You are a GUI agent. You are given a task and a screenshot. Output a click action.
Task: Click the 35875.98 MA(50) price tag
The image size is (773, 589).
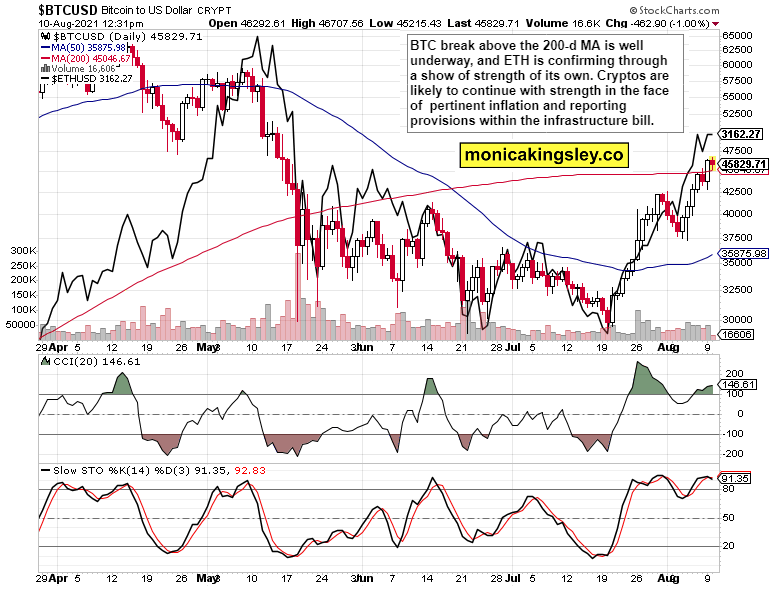(x=742, y=254)
